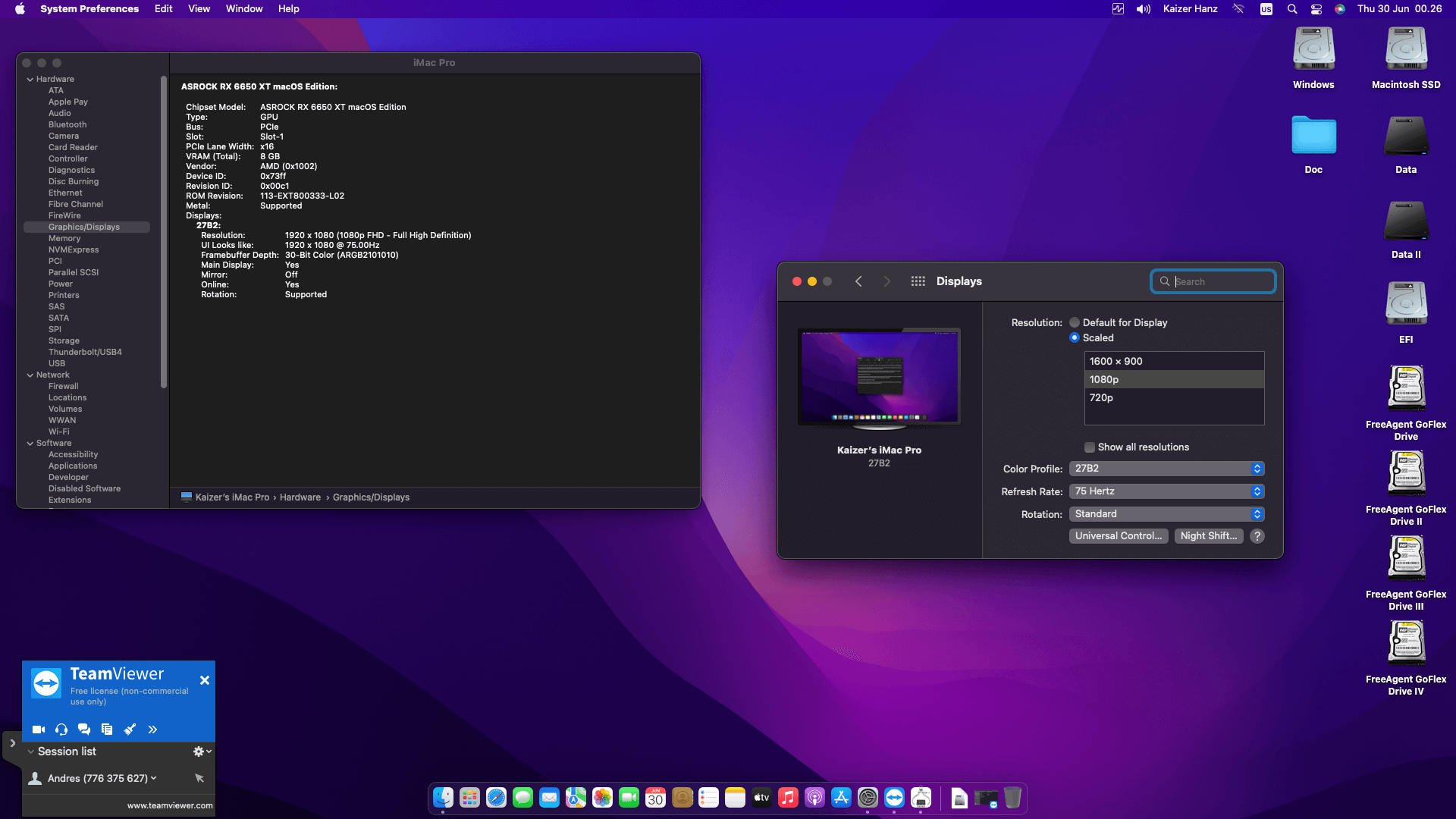Open Spotlight search in menu bar
This screenshot has height=819, width=1456.
pyautogui.click(x=1292, y=9)
